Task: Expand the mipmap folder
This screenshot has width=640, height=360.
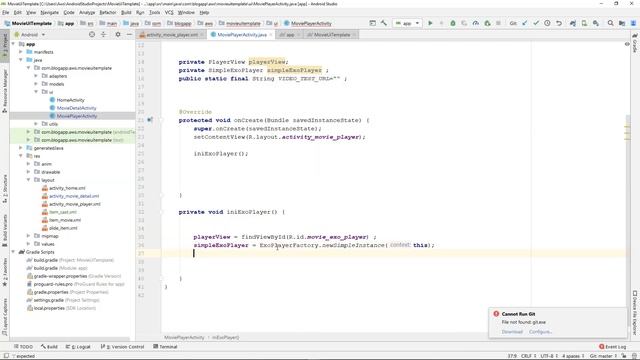Action: (x=29, y=236)
